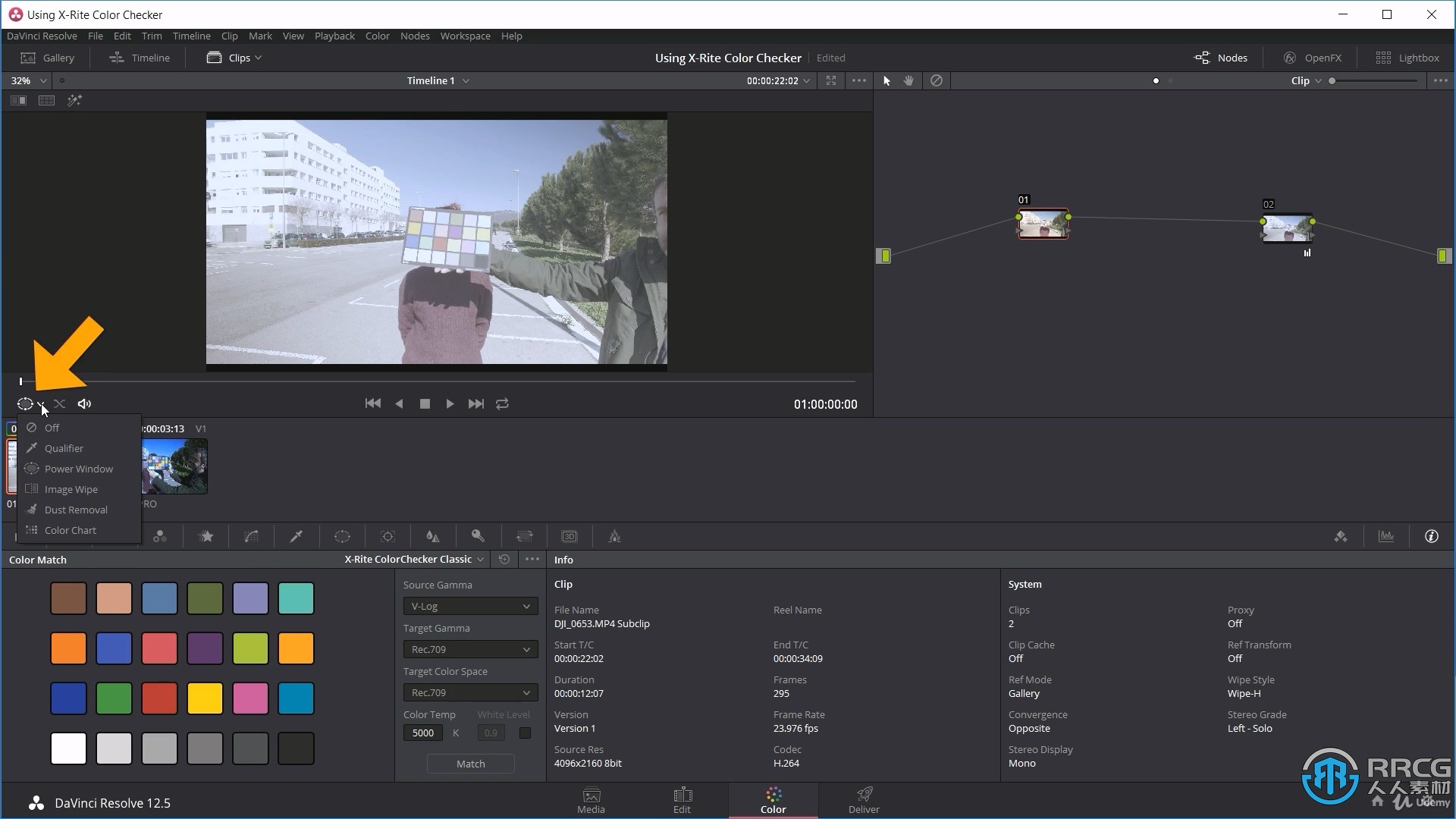Image resolution: width=1456 pixels, height=819 pixels.
Task: Select Qualifier in on-screen control menu
Action: pos(79,448)
